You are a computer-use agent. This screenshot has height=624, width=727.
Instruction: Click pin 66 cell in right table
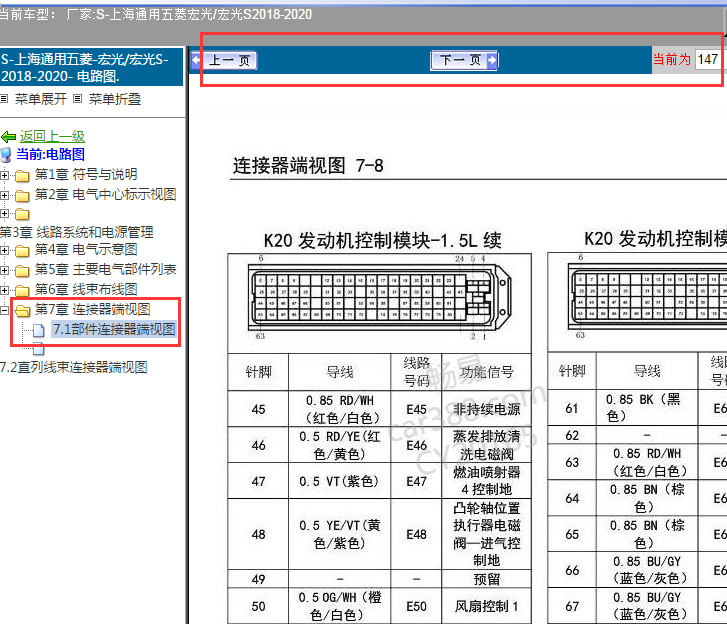click(572, 570)
